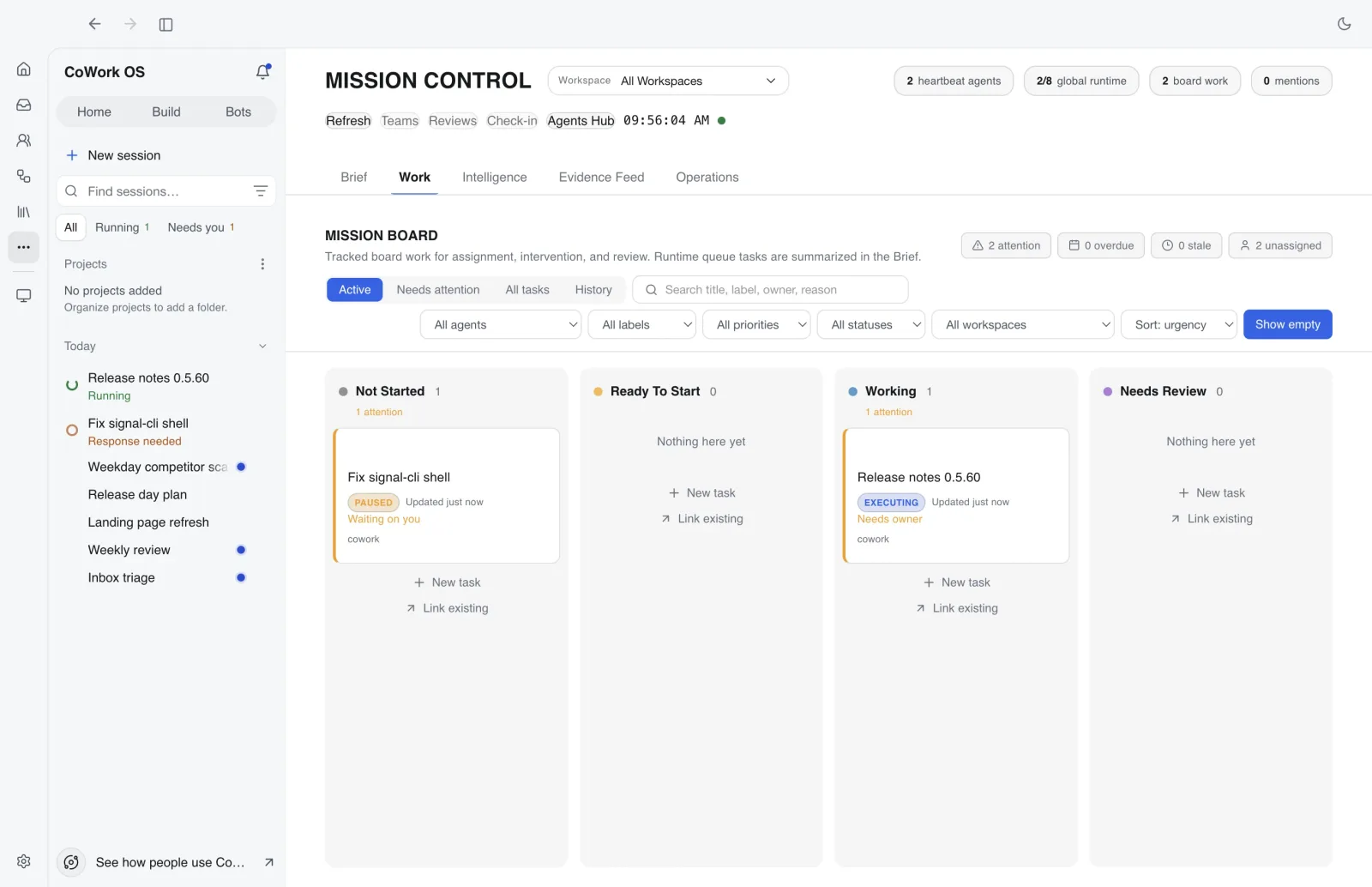Select the Active filter toggle
This screenshot has width=1372, height=887.
(x=354, y=290)
